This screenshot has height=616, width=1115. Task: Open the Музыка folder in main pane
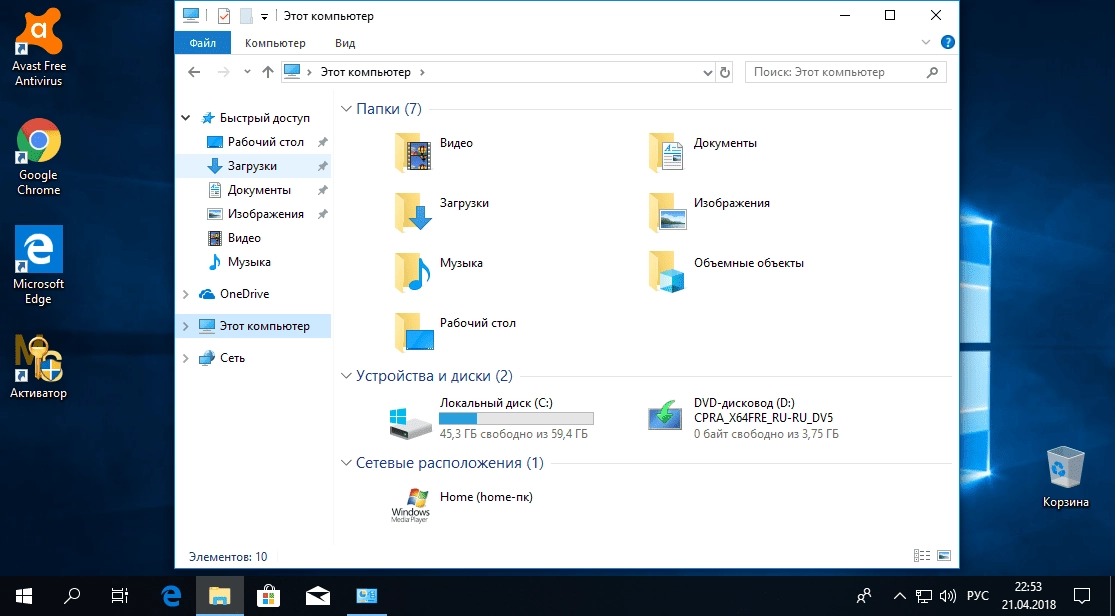coord(439,272)
